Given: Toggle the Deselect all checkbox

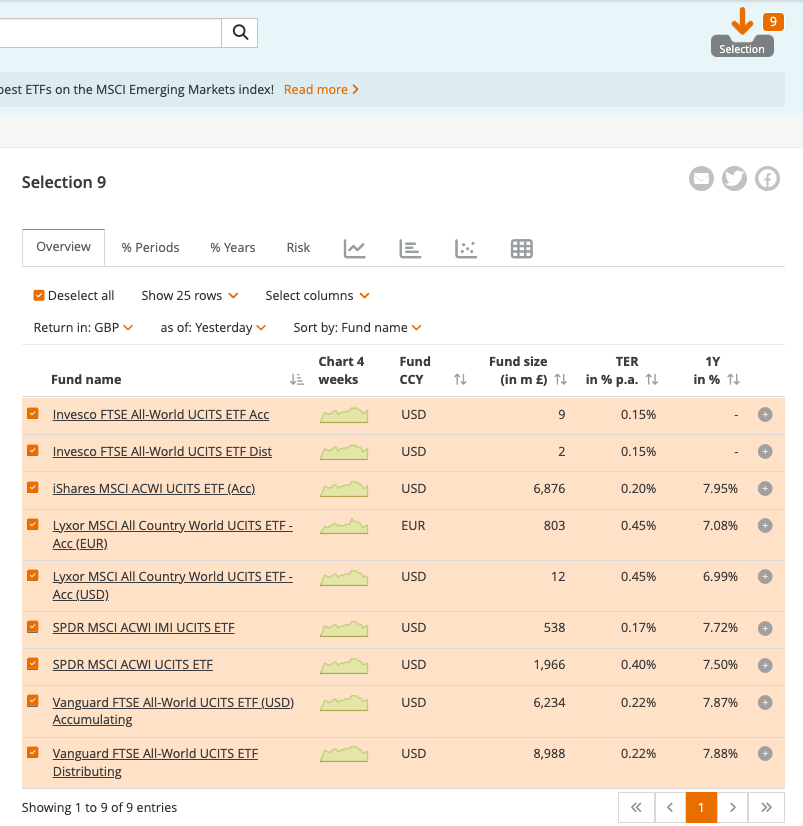Looking at the screenshot, I should click(x=39, y=296).
